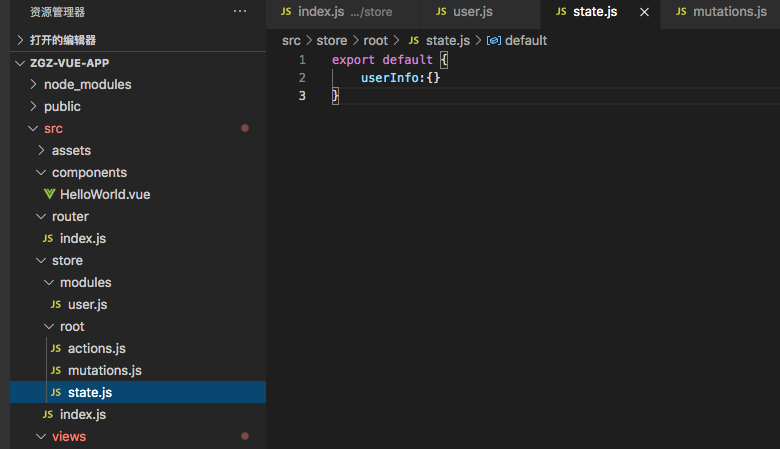This screenshot has width=780, height=449.
Task: Click the JS icon on the index.js tab
Action: pos(286,12)
